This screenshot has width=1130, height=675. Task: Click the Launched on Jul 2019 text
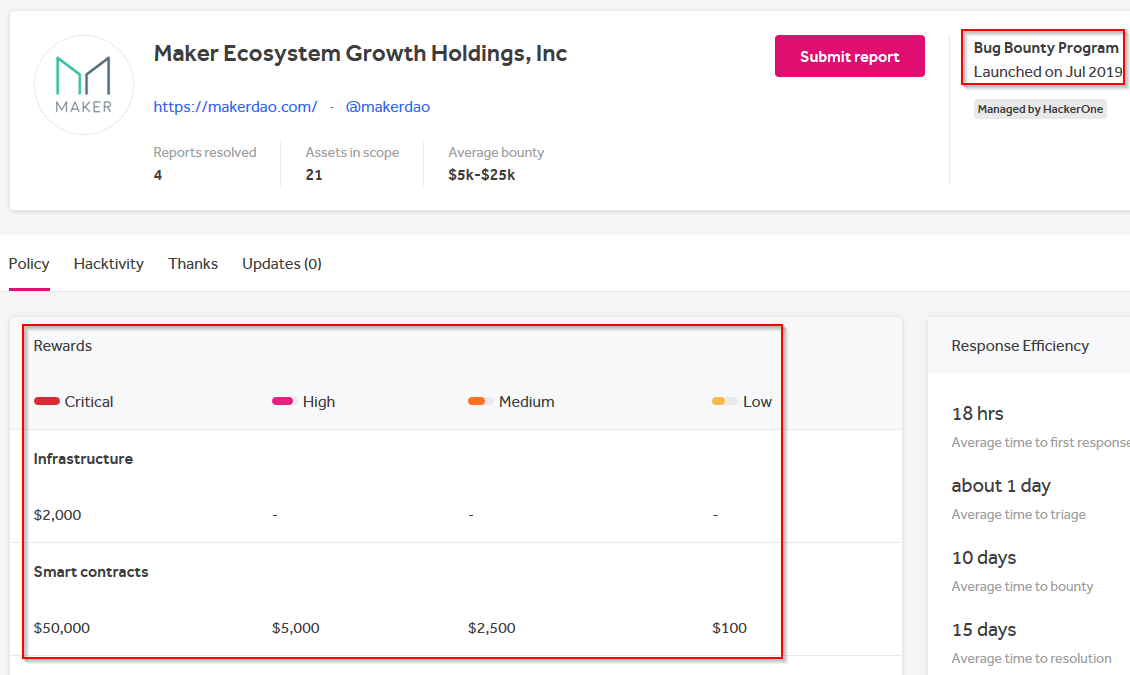tap(1048, 72)
